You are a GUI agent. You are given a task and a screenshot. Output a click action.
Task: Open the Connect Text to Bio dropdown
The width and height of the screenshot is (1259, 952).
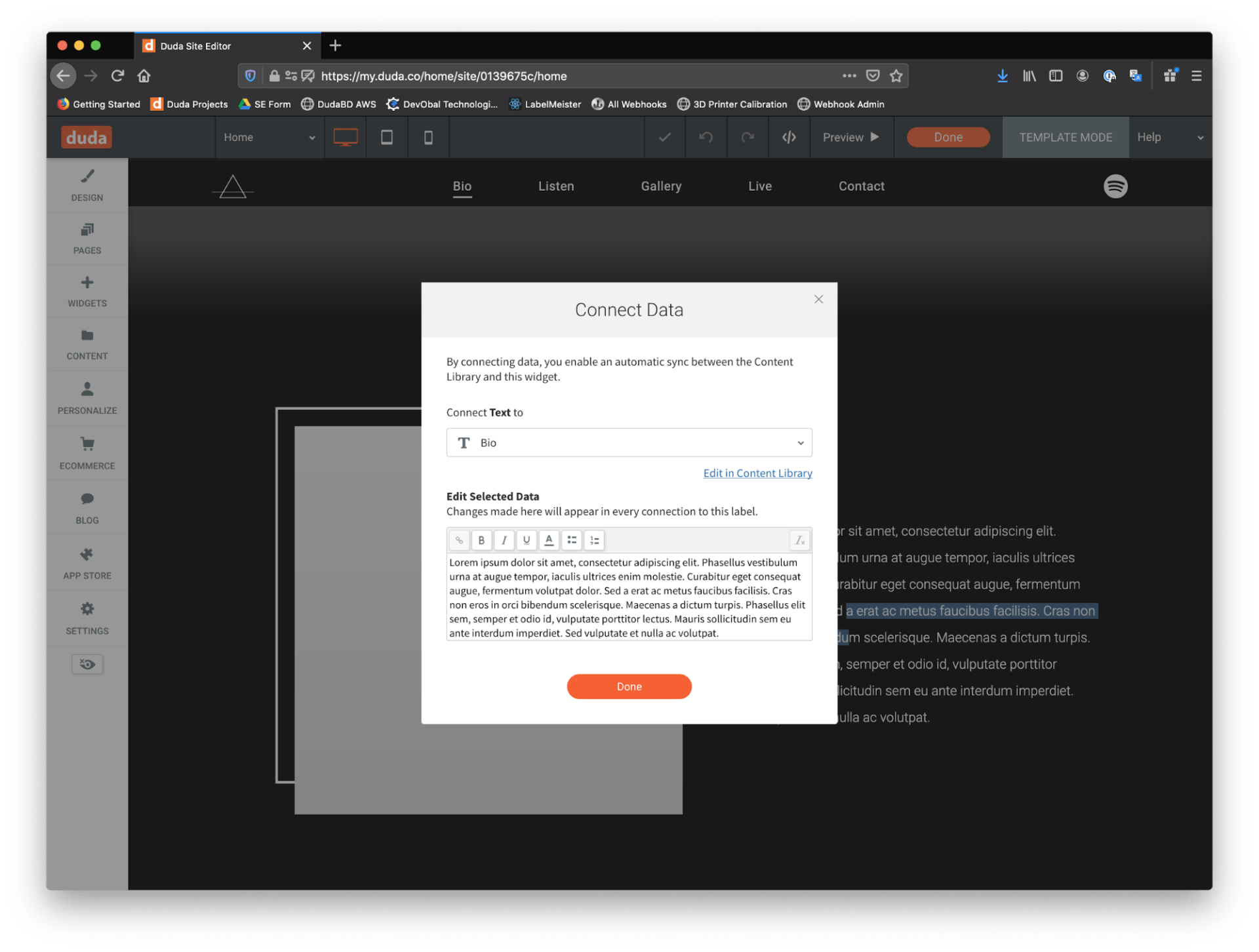click(629, 443)
